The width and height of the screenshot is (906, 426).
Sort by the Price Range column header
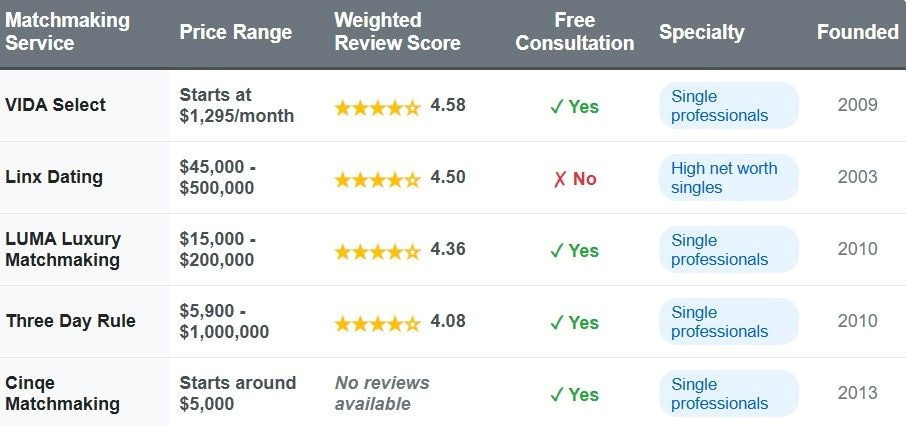coord(236,33)
